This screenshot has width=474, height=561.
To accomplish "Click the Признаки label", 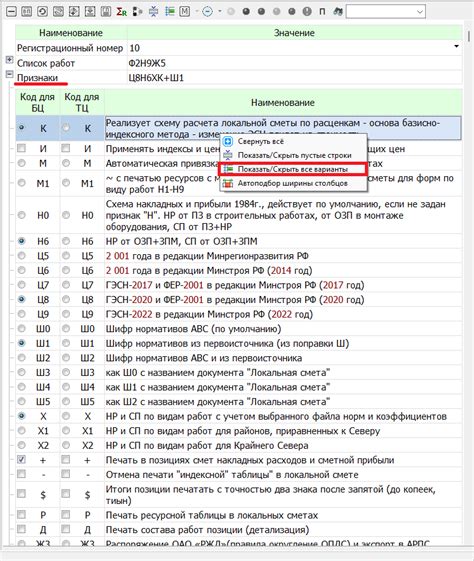I will coord(38,78).
